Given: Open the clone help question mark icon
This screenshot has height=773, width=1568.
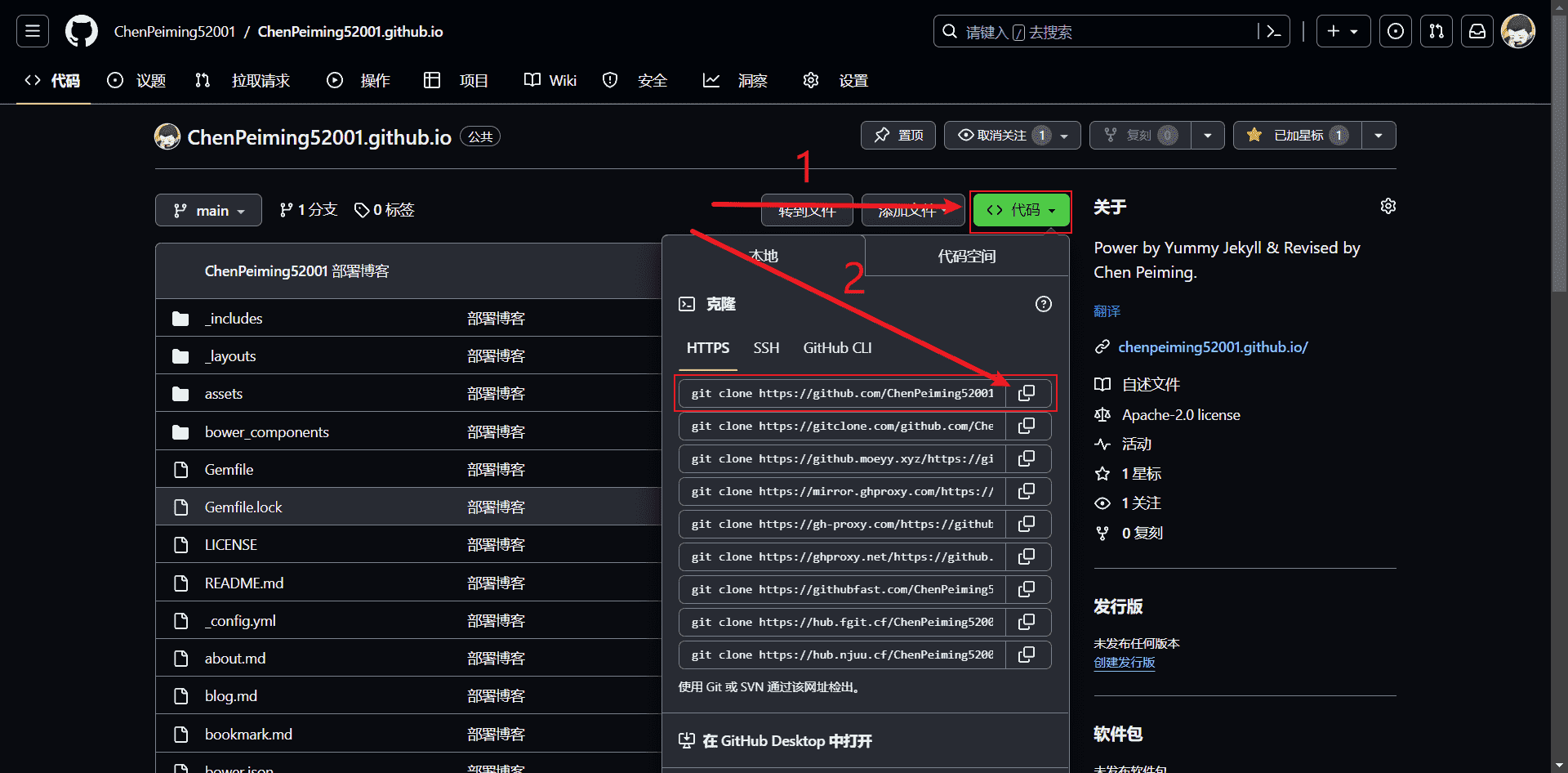Looking at the screenshot, I should click(x=1043, y=304).
